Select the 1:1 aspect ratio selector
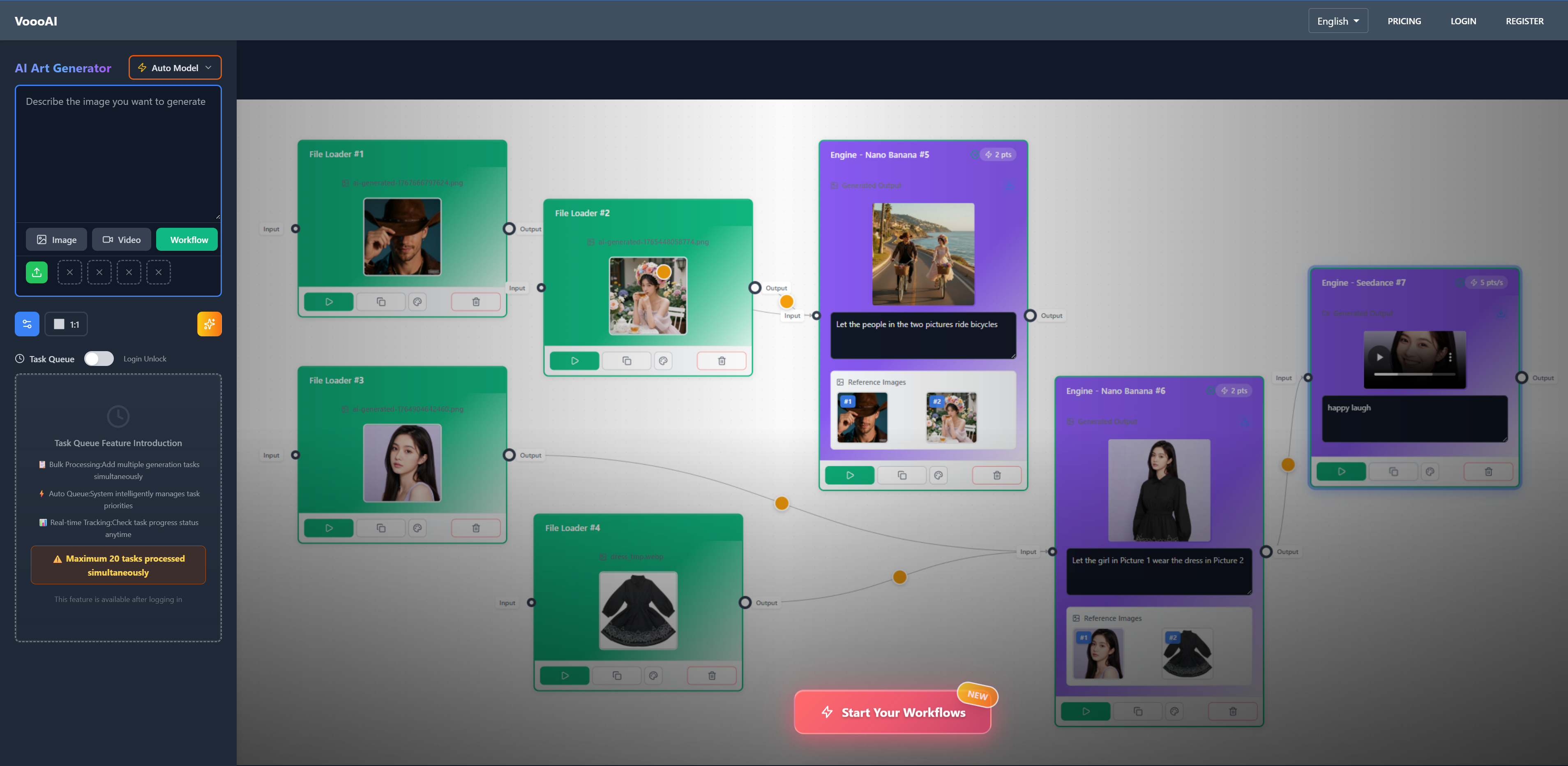The image size is (1568, 766). tap(66, 324)
